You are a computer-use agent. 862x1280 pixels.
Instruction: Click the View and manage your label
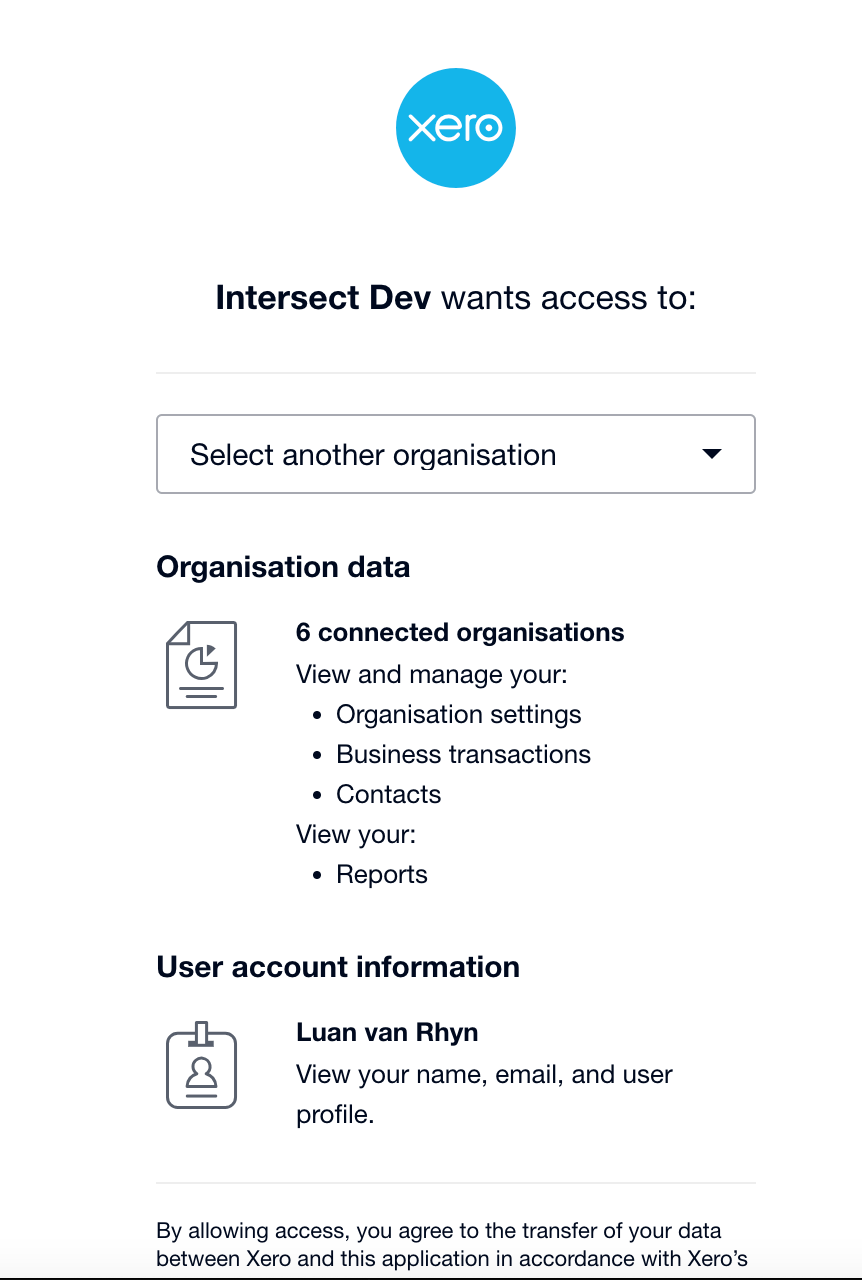click(x=432, y=674)
